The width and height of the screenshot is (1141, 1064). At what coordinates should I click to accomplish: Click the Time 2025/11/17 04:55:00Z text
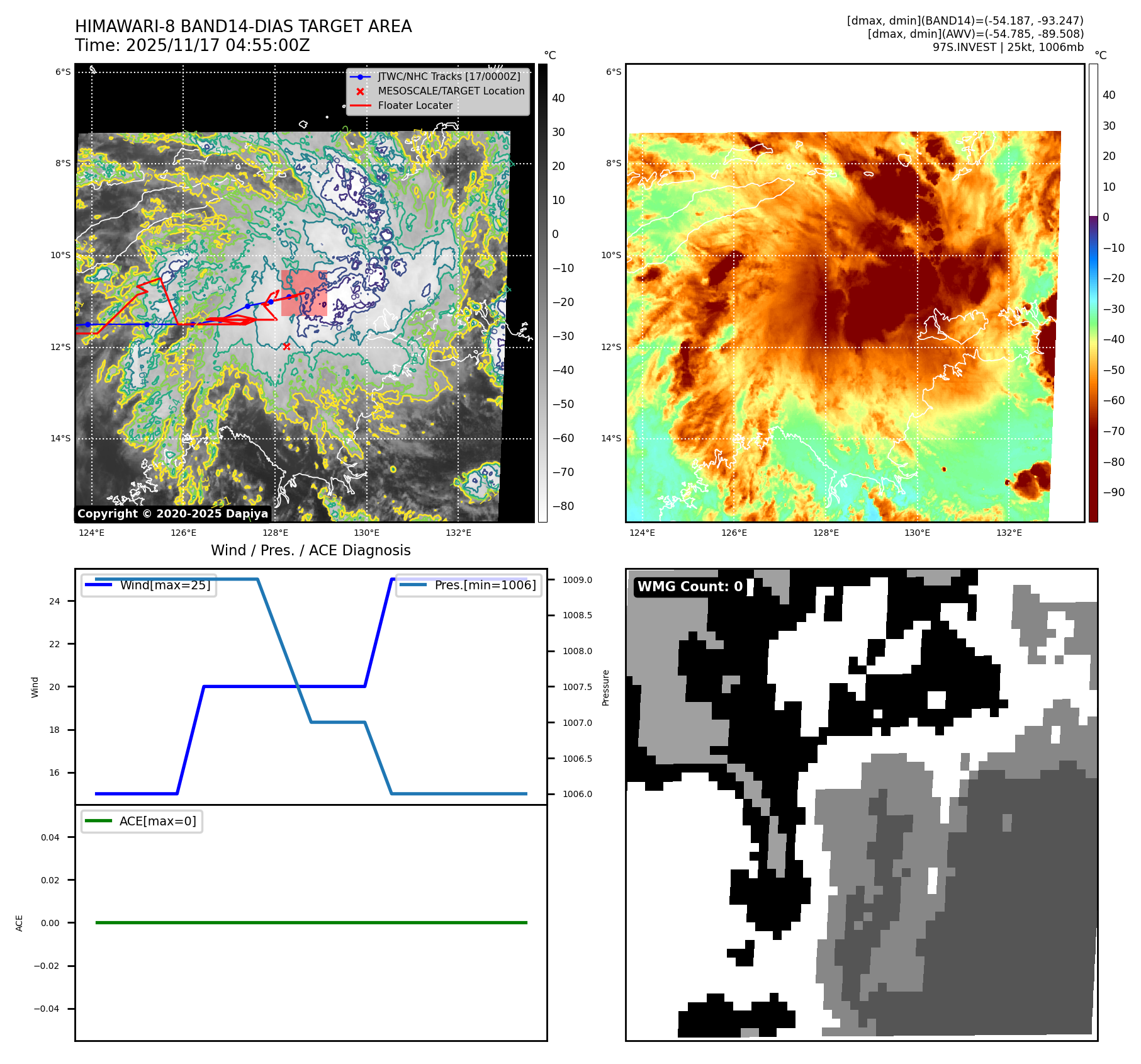click(192, 45)
